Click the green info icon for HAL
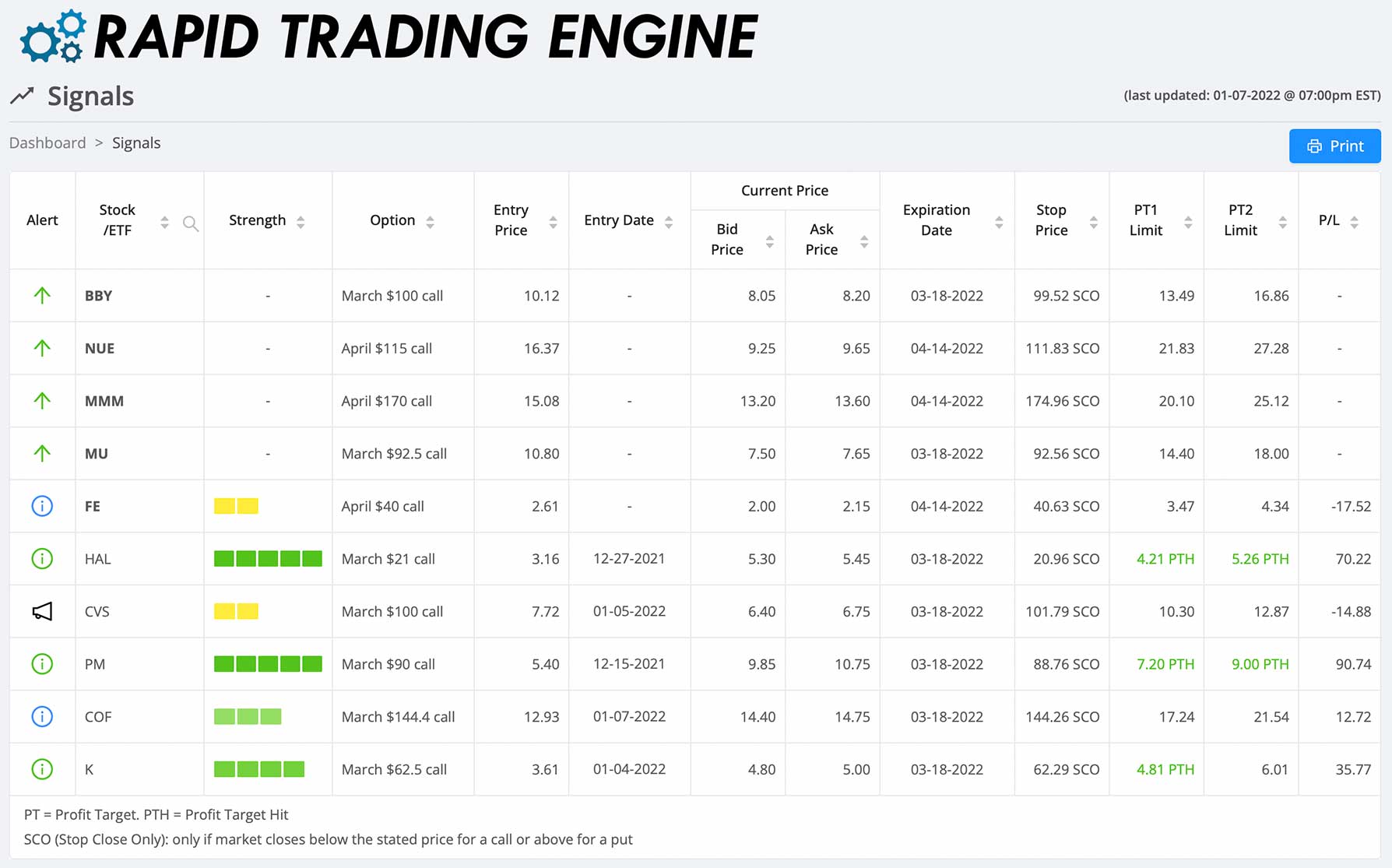This screenshot has height=868, width=1392. click(42, 559)
